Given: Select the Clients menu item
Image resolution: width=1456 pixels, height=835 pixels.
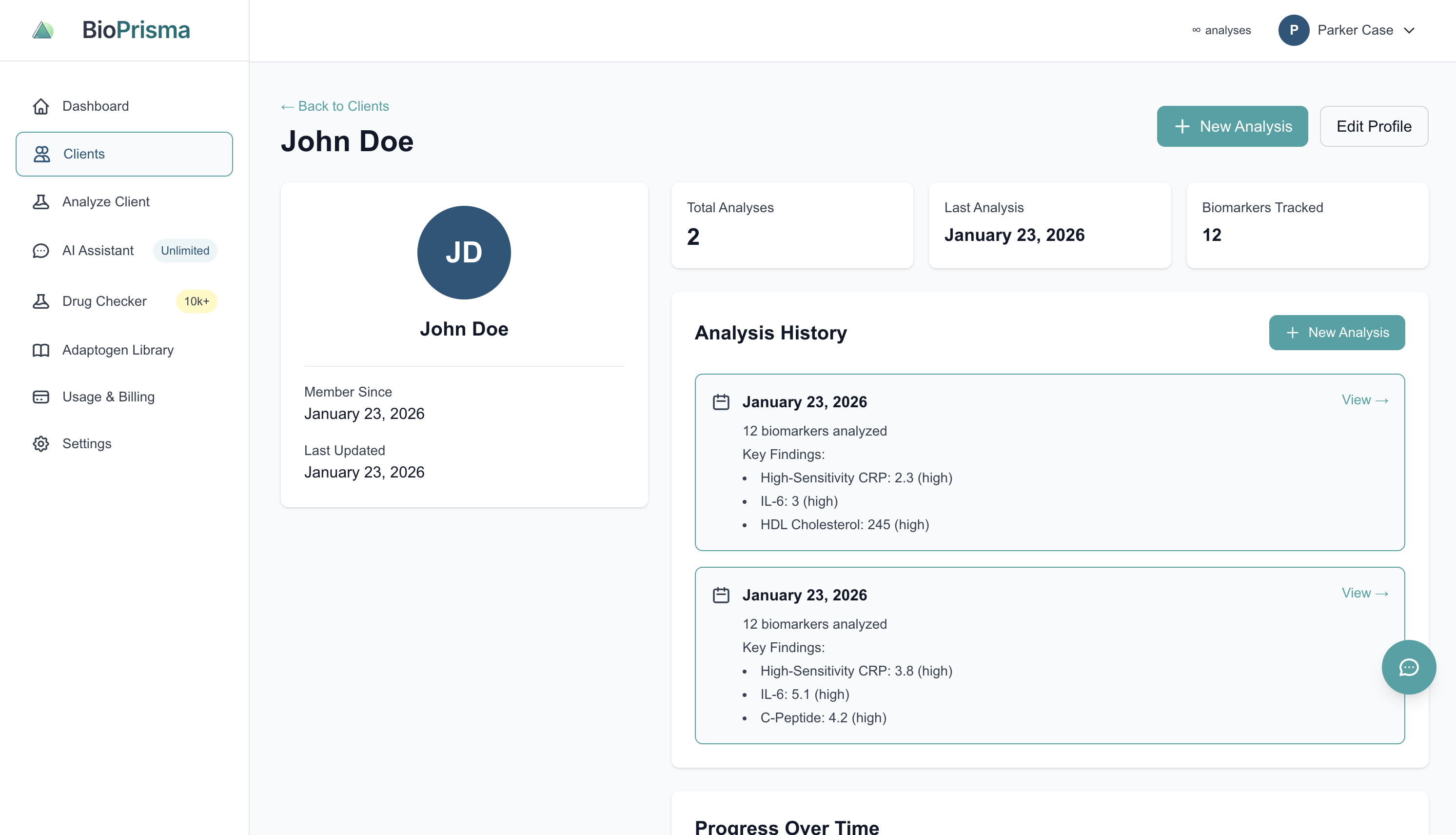Looking at the screenshot, I should tap(84, 154).
